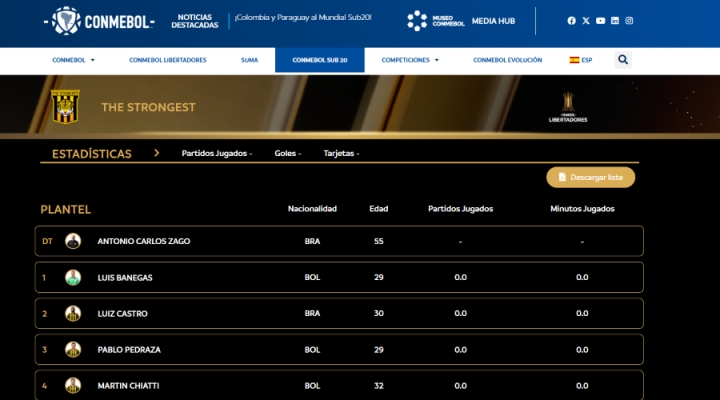Click the The Strongest team title

148,107
